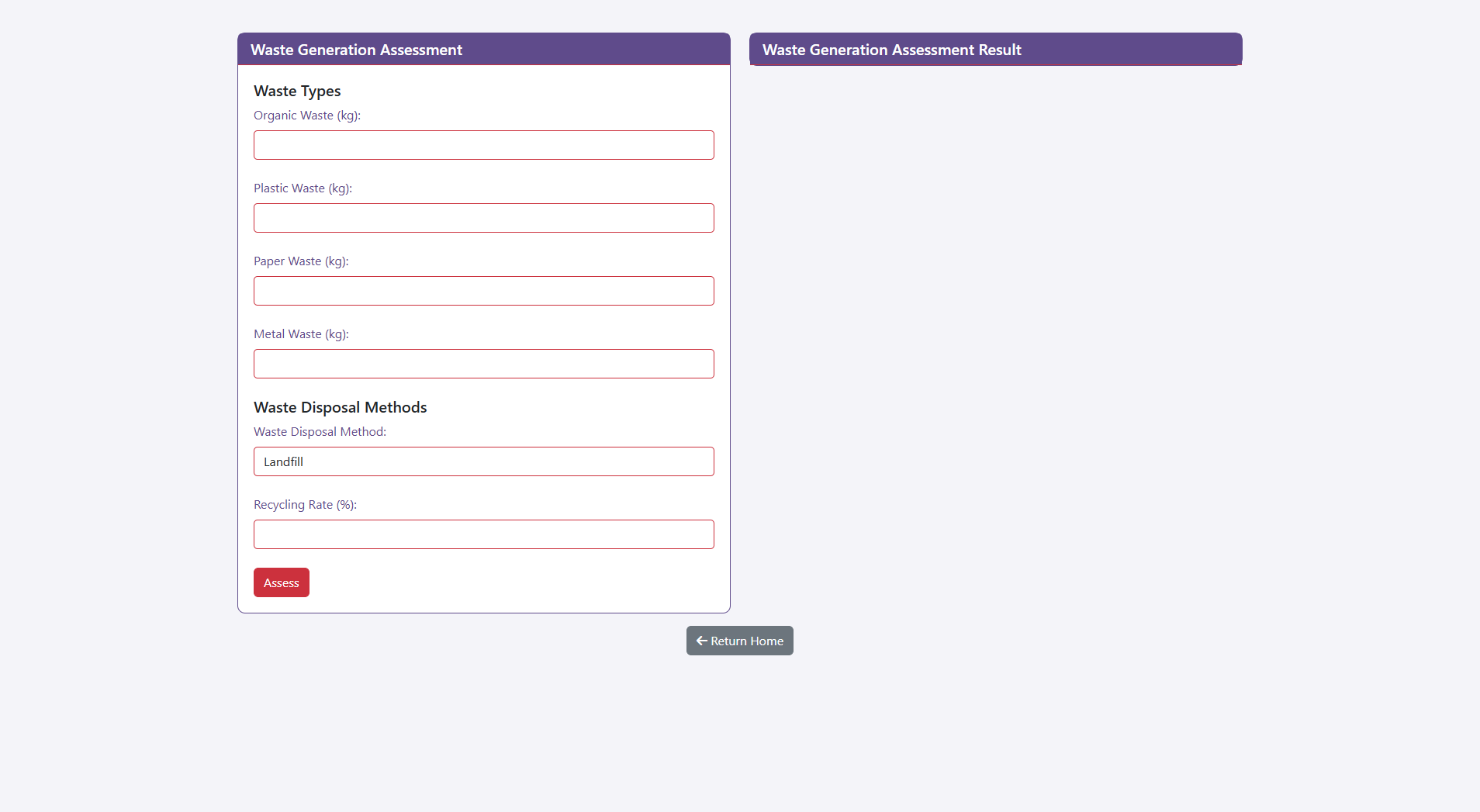Viewport: 1480px width, 812px height.
Task: Click the left arrow icon on Return Home
Action: [701, 641]
